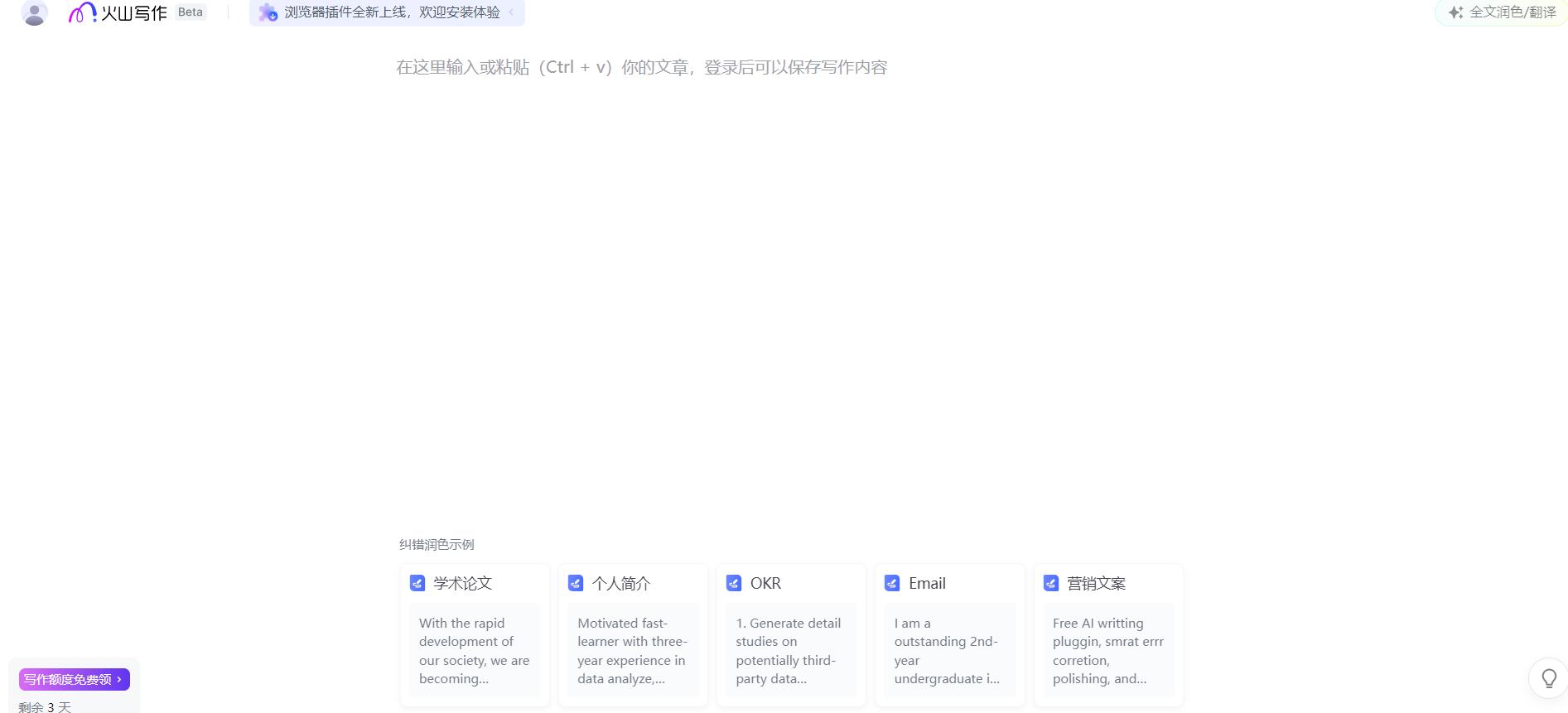Viewport: 1568px width, 713px height.
Task: Click the Email example card icon
Action: pos(892,583)
